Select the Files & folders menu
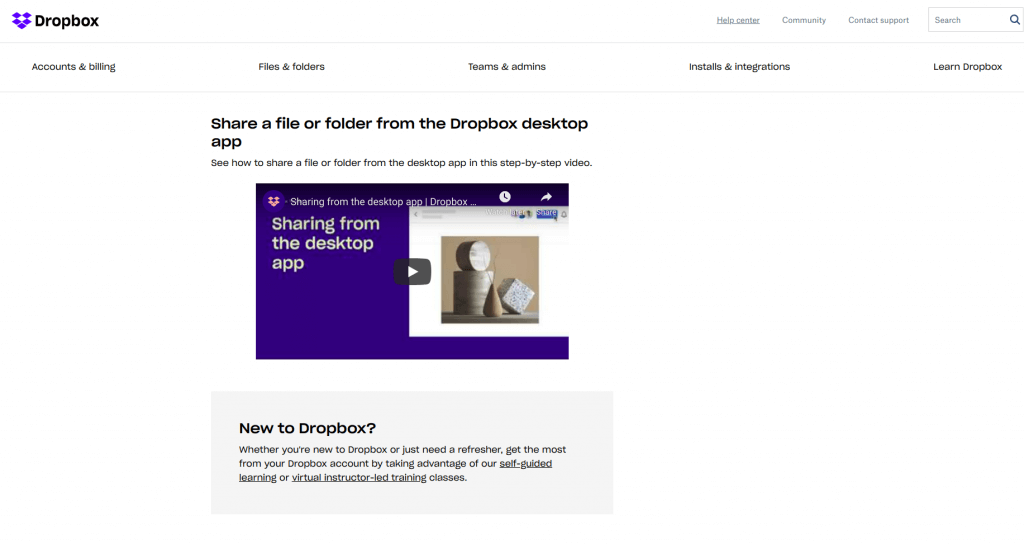 pos(291,67)
